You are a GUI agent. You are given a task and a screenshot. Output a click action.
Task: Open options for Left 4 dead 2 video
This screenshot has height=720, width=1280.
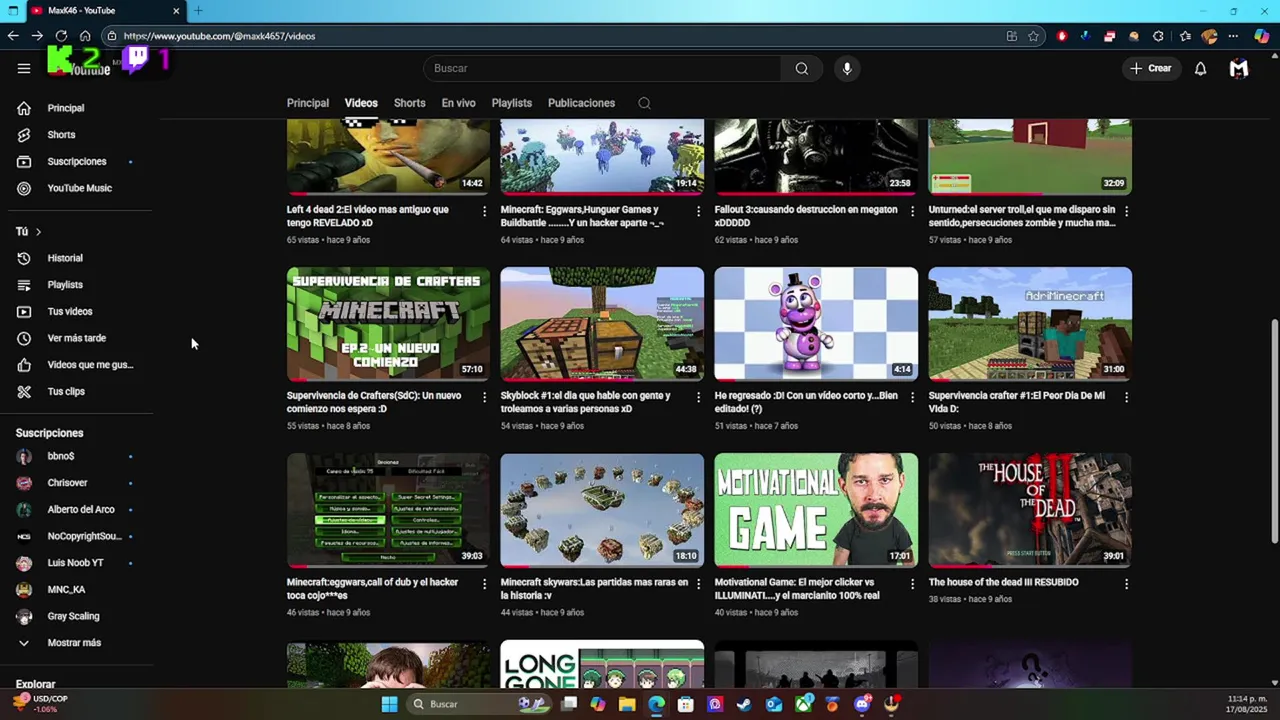coord(484,211)
